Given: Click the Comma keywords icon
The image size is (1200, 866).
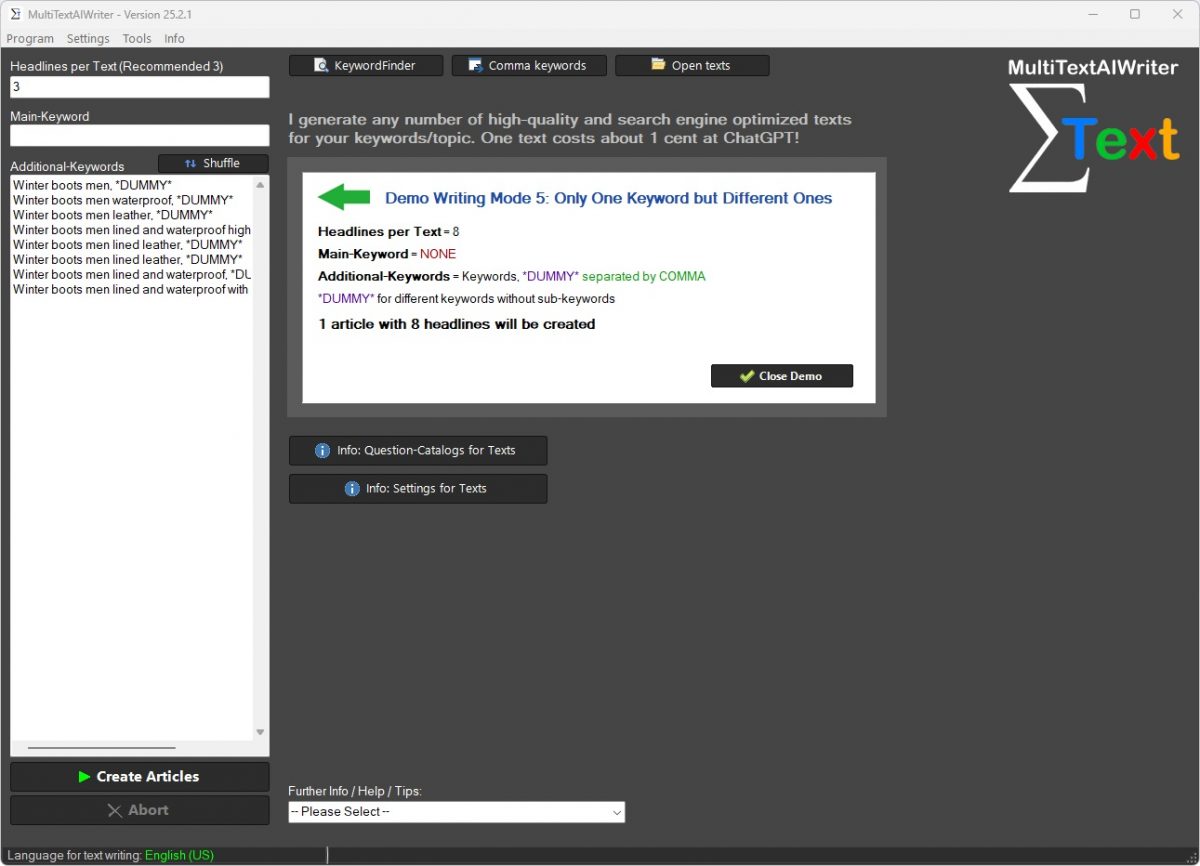Looking at the screenshot, I should [475, 66].
